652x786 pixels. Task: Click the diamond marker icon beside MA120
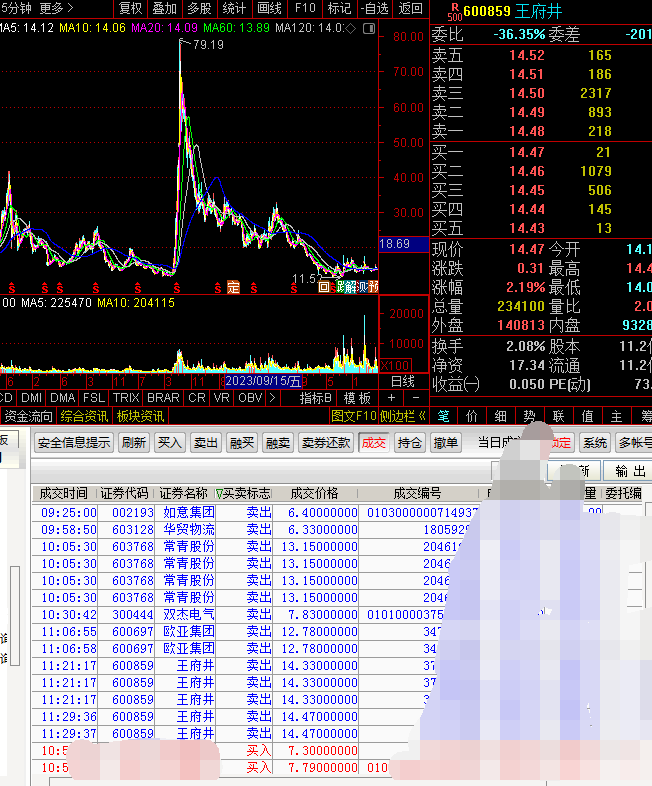click(351, 28)
